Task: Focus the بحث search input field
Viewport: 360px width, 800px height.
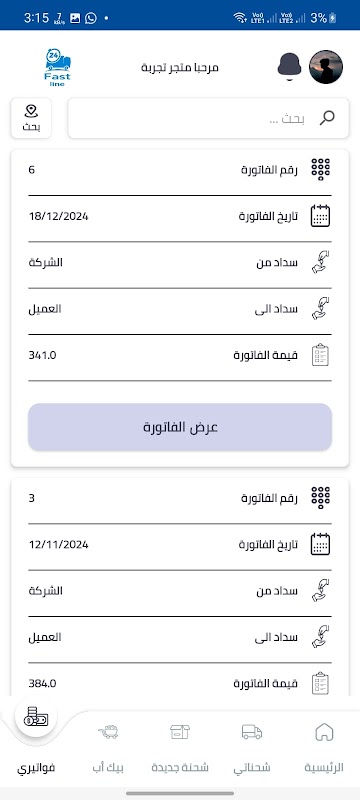Action: [x=209, y=118]
